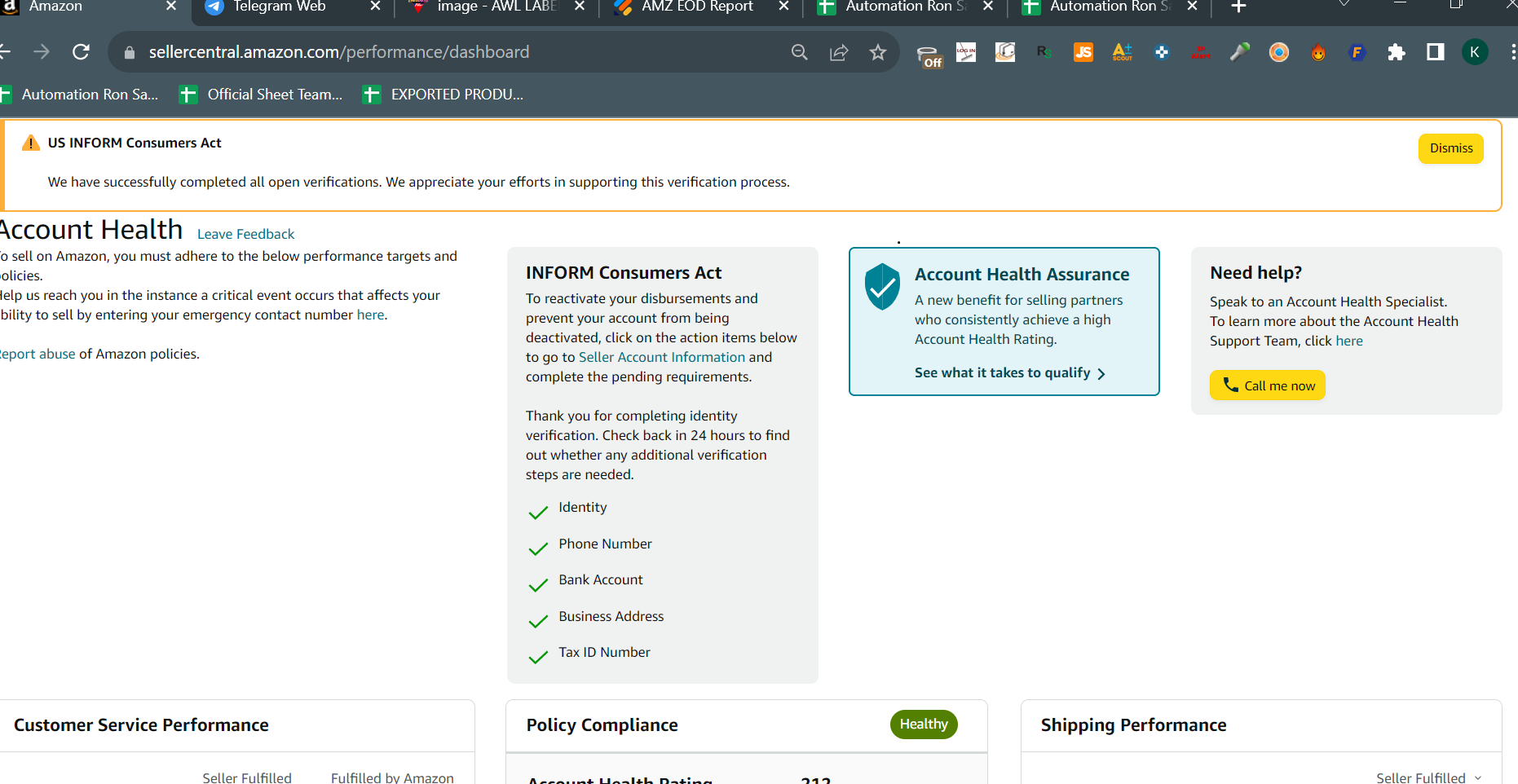The height and width of the screenshot is (784, 1518).
Task: Click the Tax ID Number checklist item
Action: click(x=604, y=652)
